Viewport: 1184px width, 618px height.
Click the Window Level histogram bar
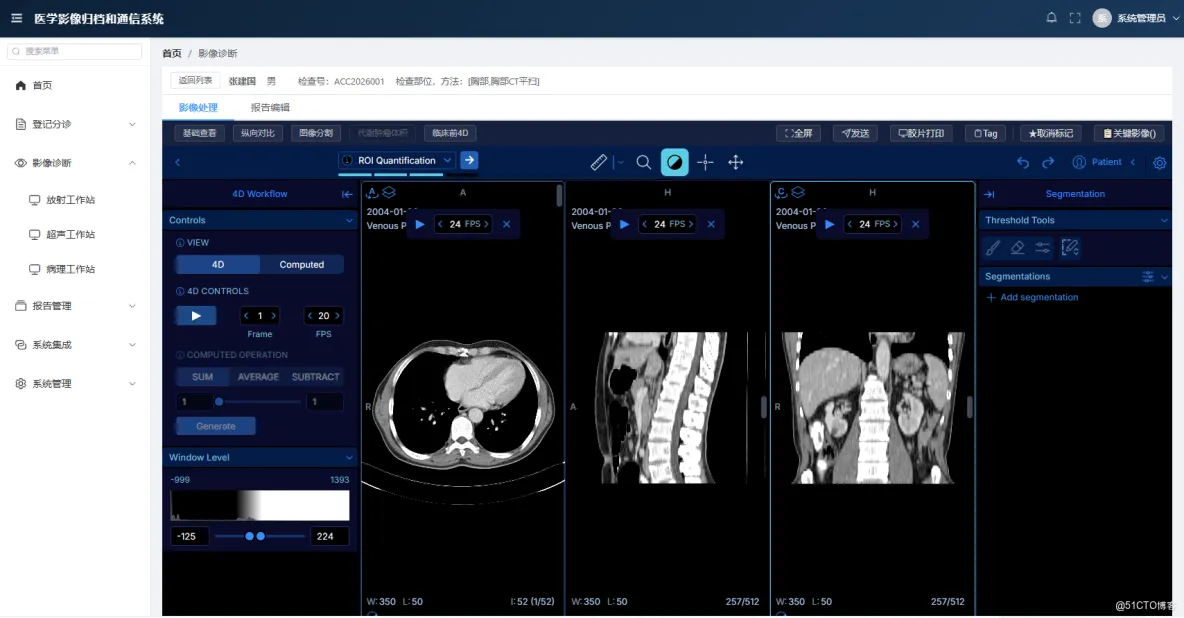point(260,505)
